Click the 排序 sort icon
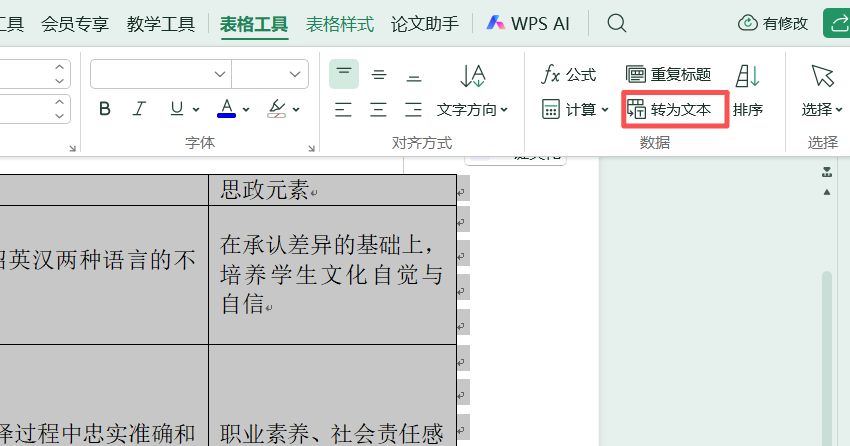 click(x=748, y=76)
